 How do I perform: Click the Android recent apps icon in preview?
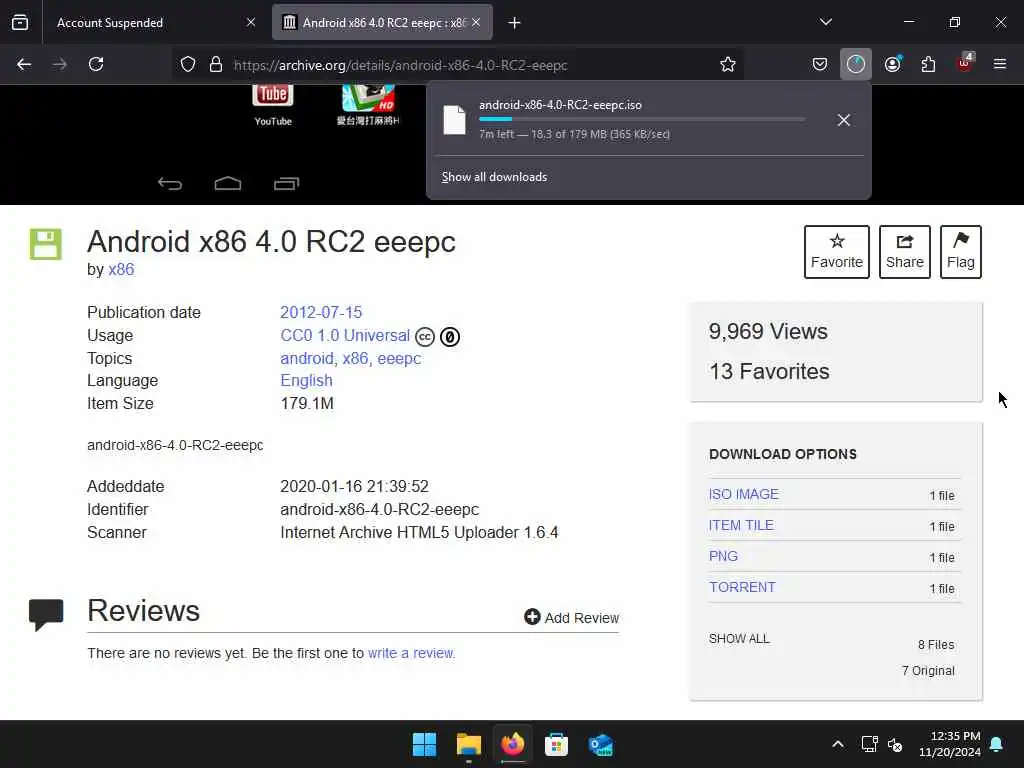[286, 184]
